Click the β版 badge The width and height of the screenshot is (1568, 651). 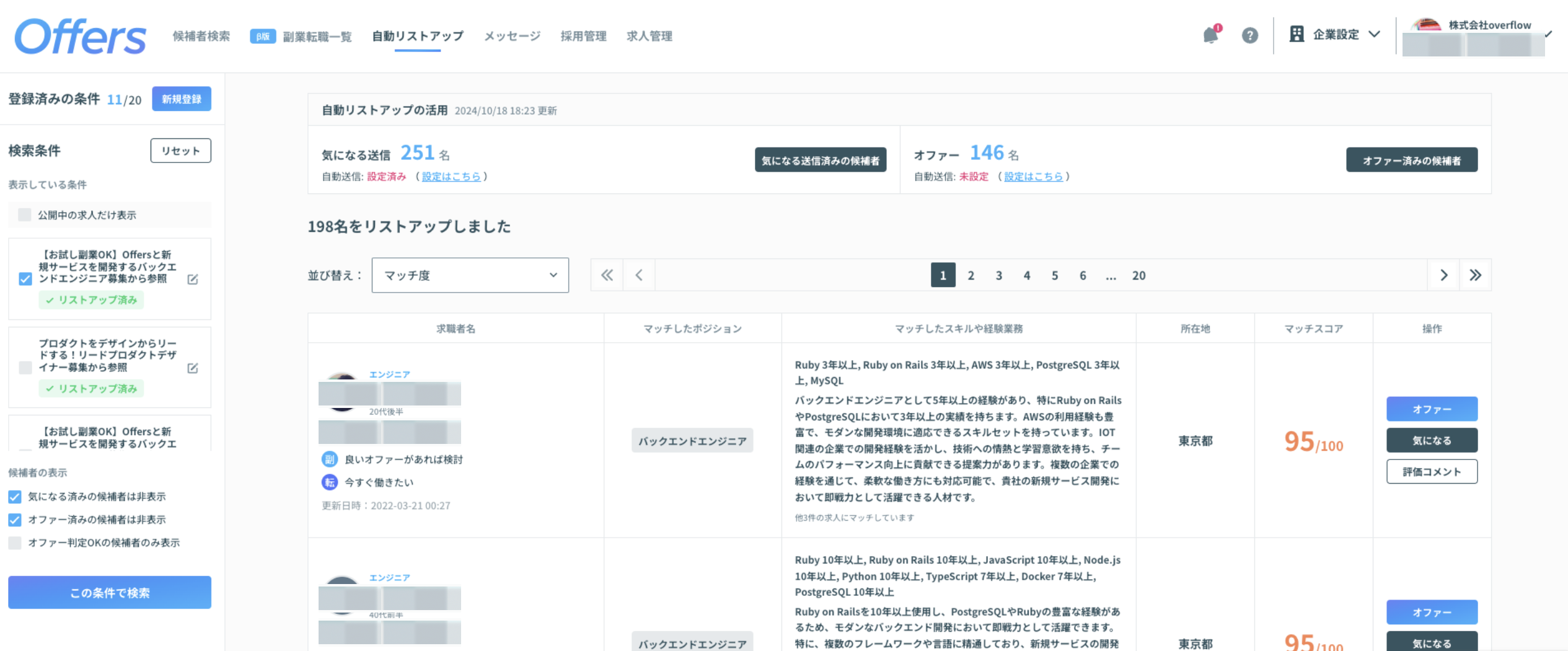click(263, 36)
